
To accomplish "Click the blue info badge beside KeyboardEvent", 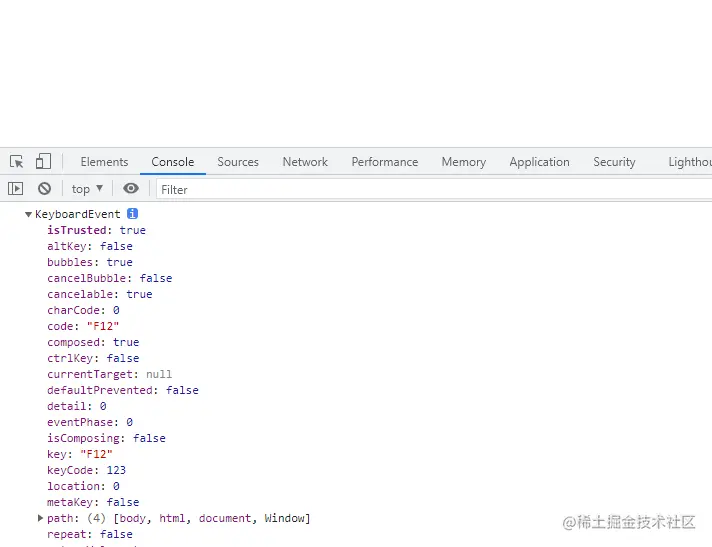I will coord(132,213).
